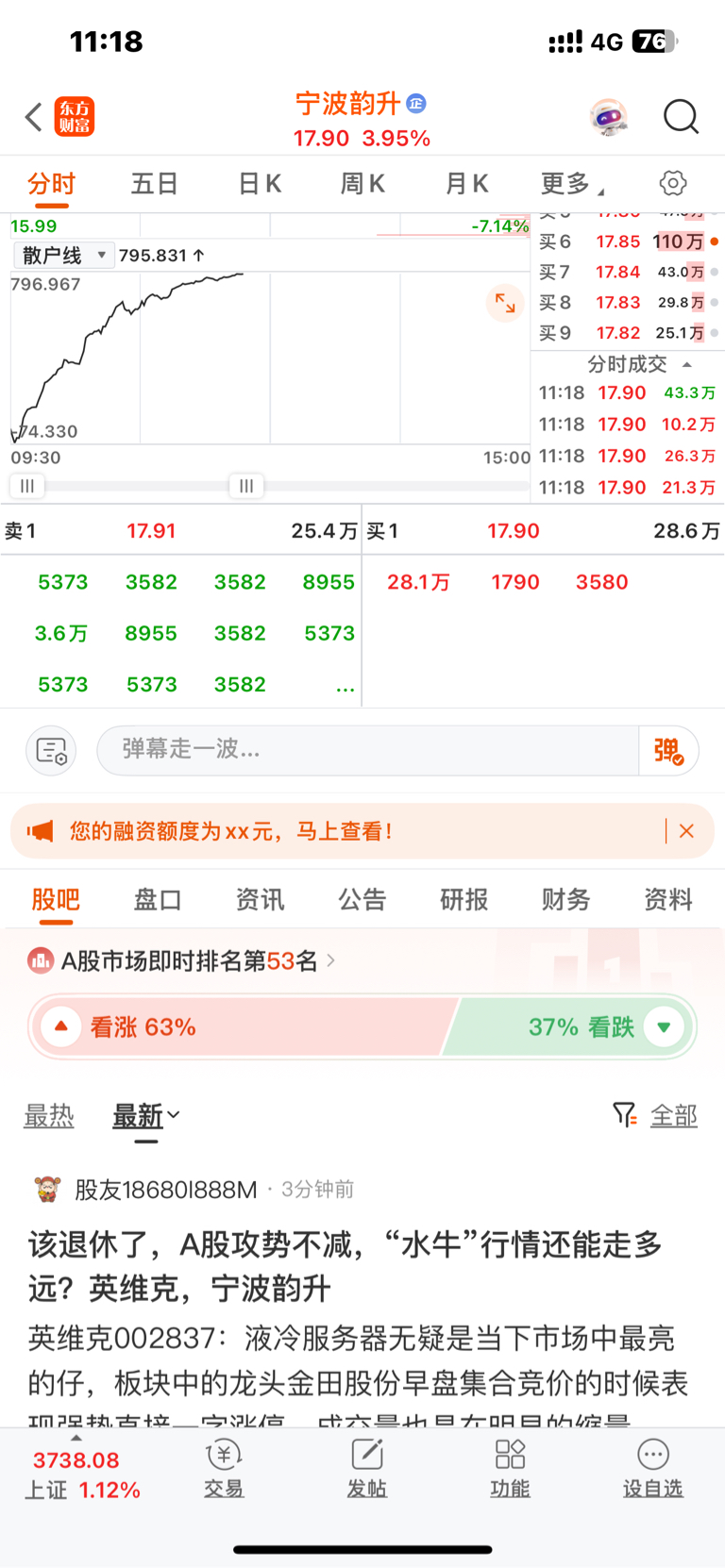This screenshot has width=725, height=1568.
Task: Tap trade record 17.90 10.2万
Action: pyautogui.click(x=628, y=425)
